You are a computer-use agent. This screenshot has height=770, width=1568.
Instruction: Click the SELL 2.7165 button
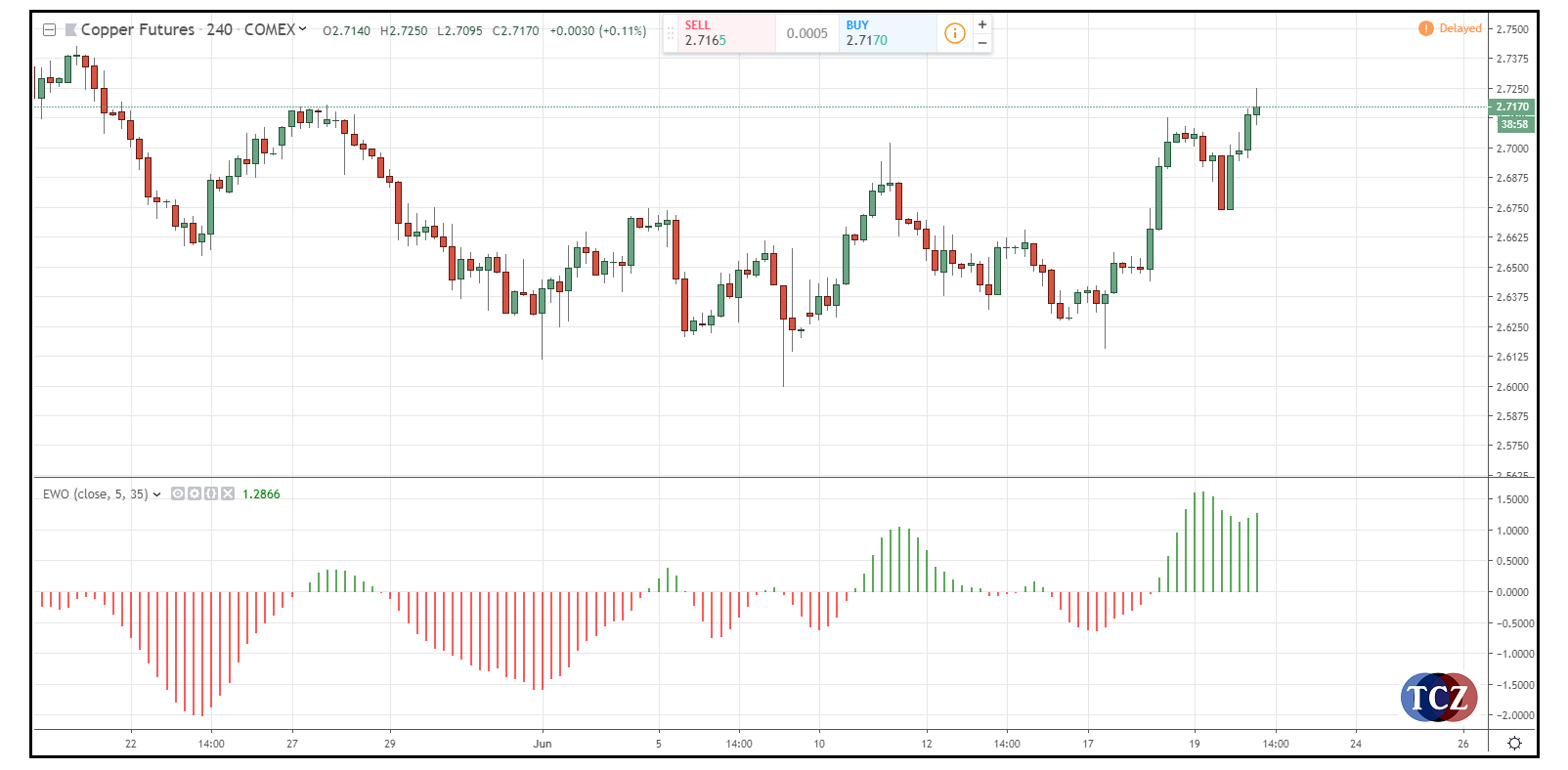tap(719, 33)
